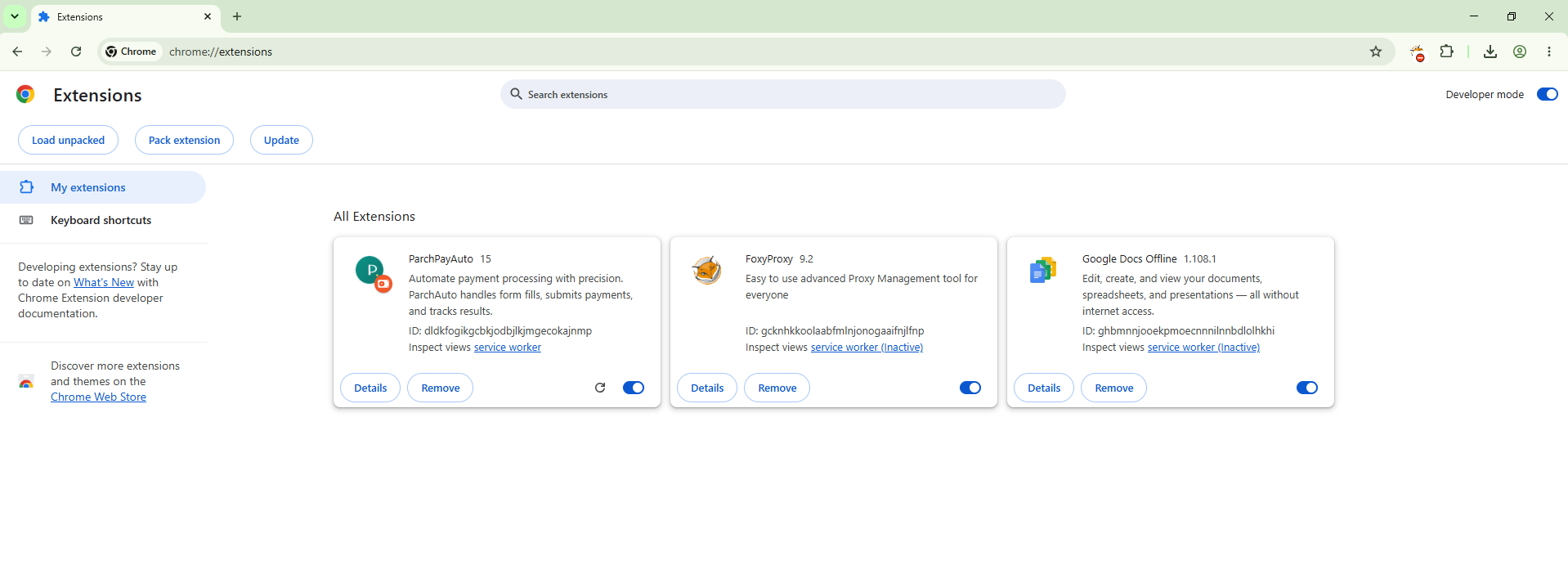Click Load unpacked button
The height and width of the screenshot is (561, 1568).
tap(68, 140)
